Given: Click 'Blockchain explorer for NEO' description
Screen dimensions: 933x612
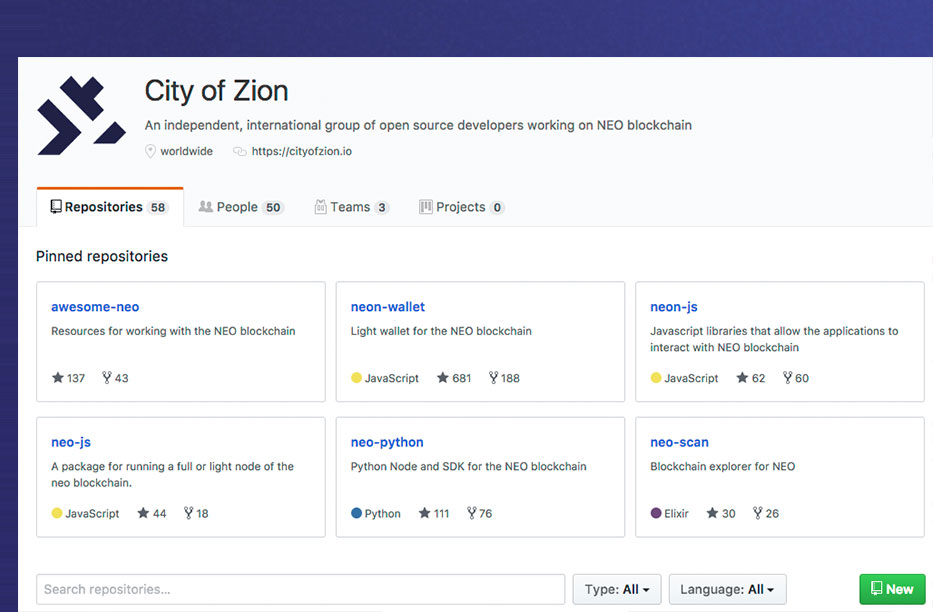Looking at the screenshot, I should tap(722, 466).
